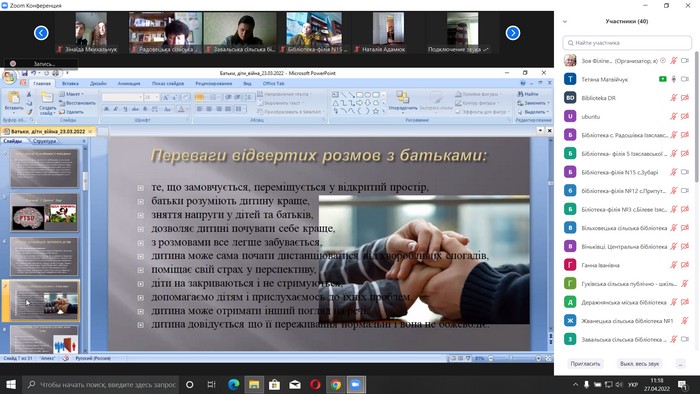The height and width of the screenshot is (394, 700).
Task: Open the Макет layout dropdown
Action: pyautogui.click(x=71, y=94)
